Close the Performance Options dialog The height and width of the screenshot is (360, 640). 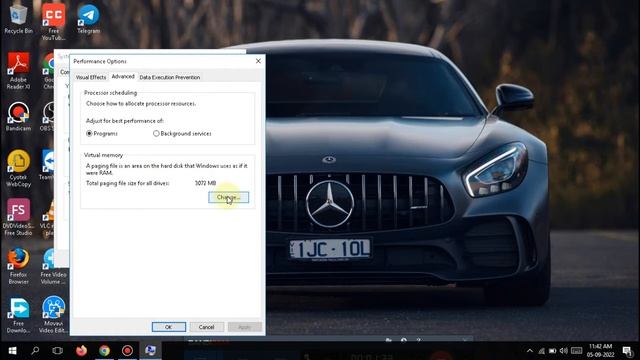tap(258, 61)
